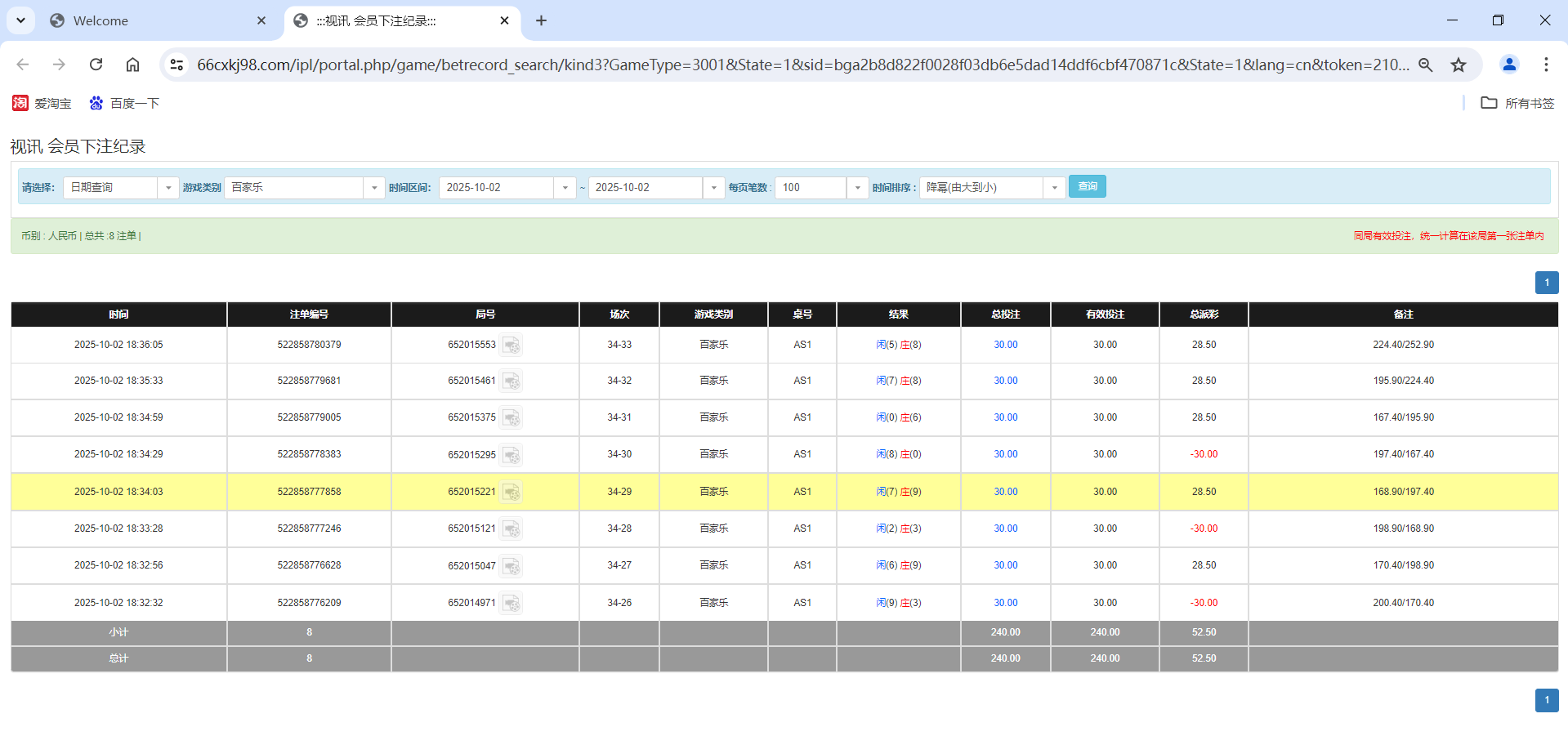Play the replay icon in highlighted row 652015221
This screenshot has height=736, width=1568.
[x=511, y=492]
